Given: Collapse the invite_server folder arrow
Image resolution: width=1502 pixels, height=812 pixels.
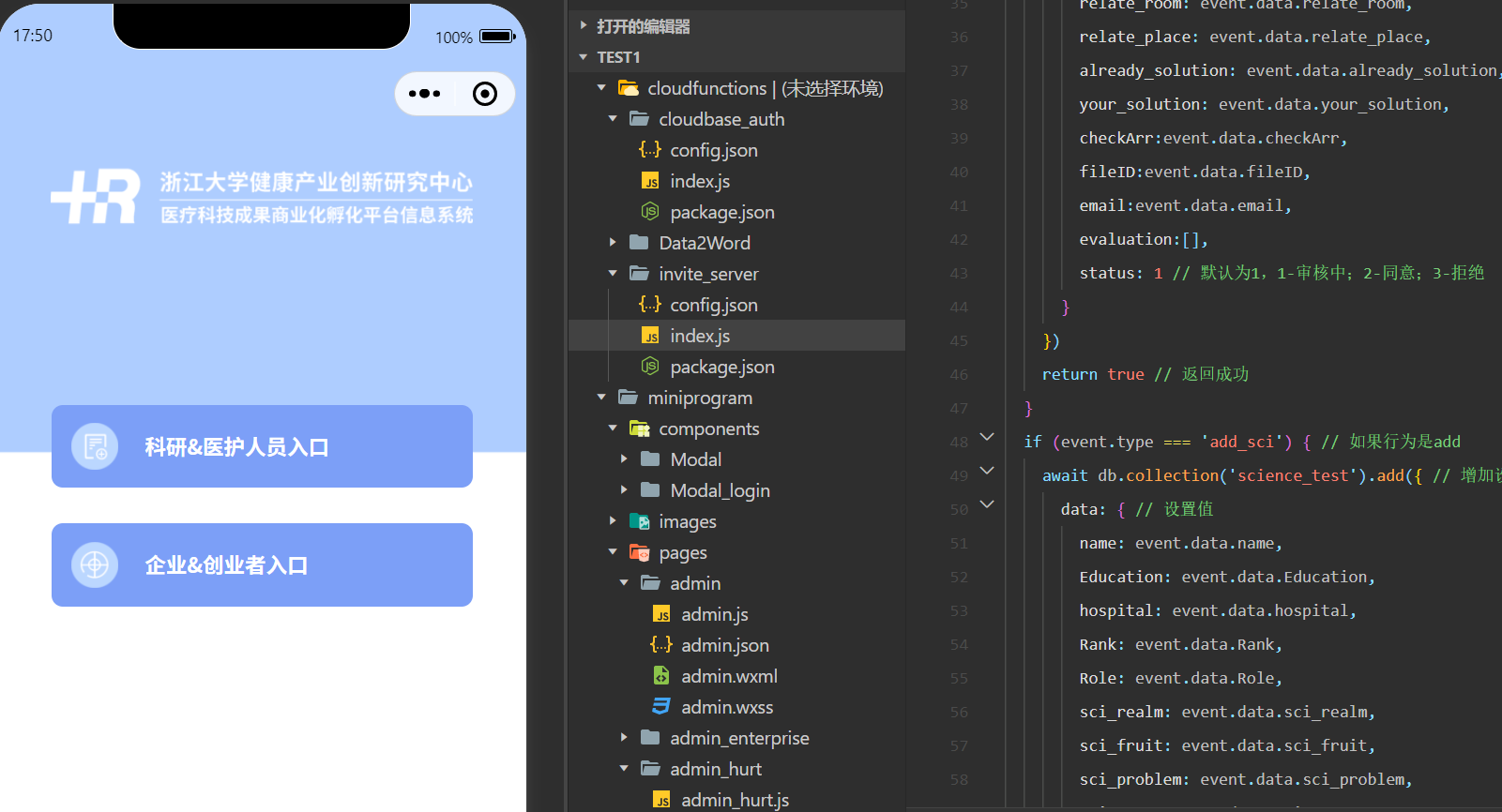Looking at the screenshot, I should pos(613,274).
